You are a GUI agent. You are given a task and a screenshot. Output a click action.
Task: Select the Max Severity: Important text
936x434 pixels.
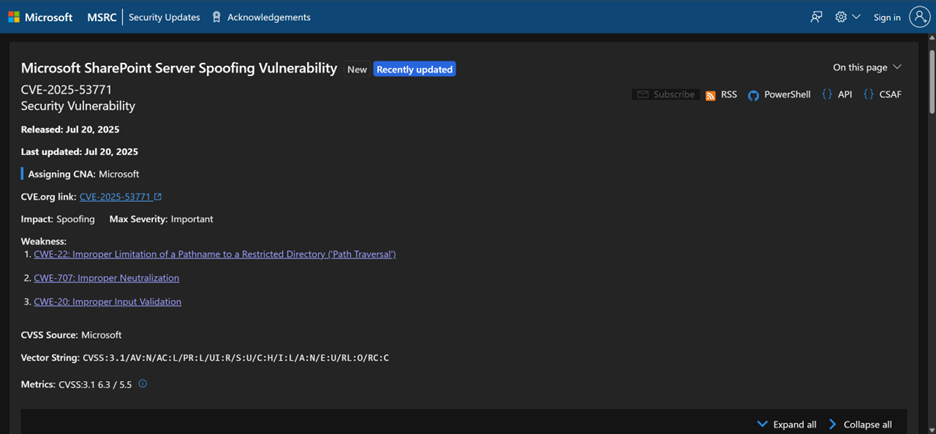click(x=161, y=219)
